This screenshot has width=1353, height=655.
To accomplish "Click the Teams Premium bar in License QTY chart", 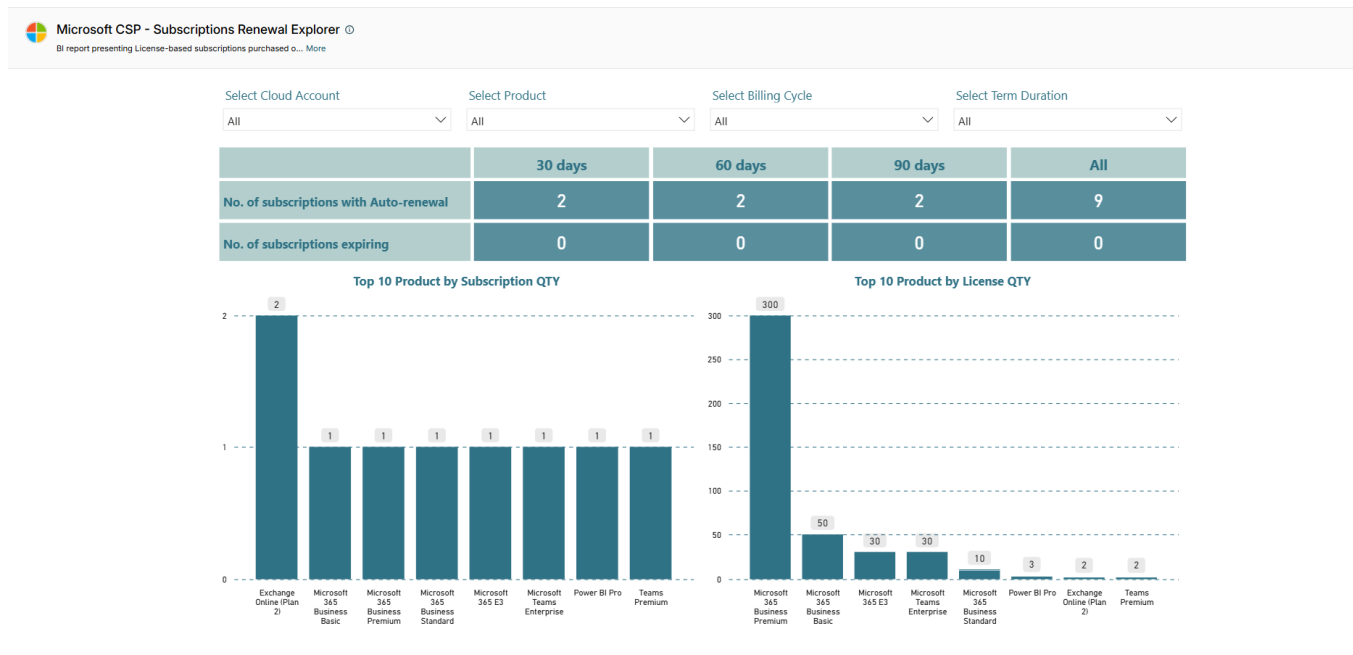I will (1137, 577).
